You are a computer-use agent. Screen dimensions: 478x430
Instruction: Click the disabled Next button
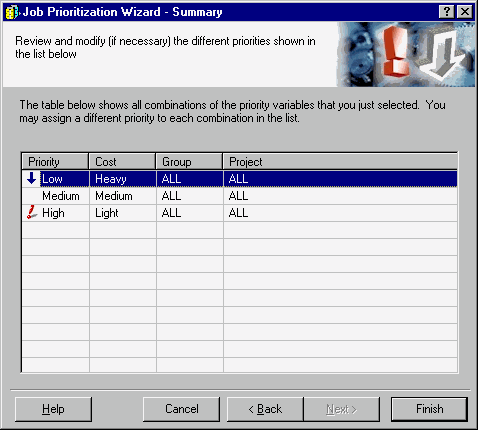[x=342, y=409]
